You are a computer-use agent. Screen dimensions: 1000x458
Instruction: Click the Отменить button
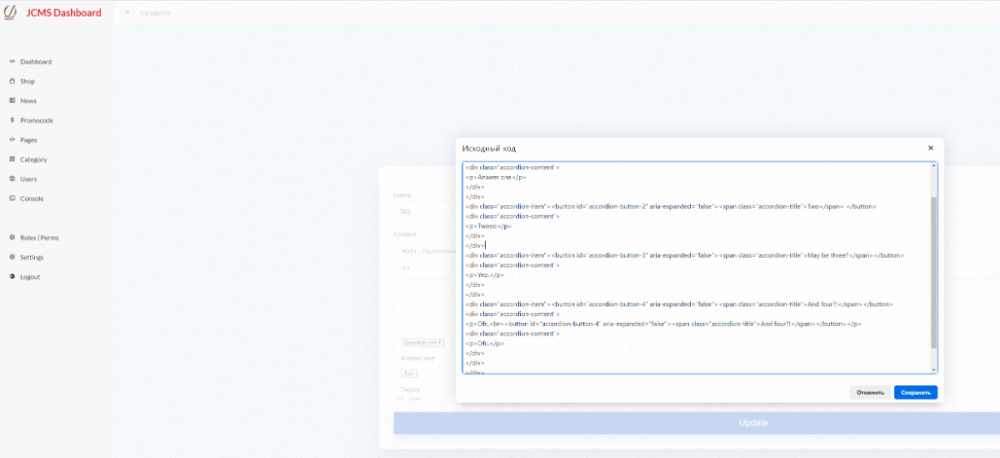pos(870,392)
